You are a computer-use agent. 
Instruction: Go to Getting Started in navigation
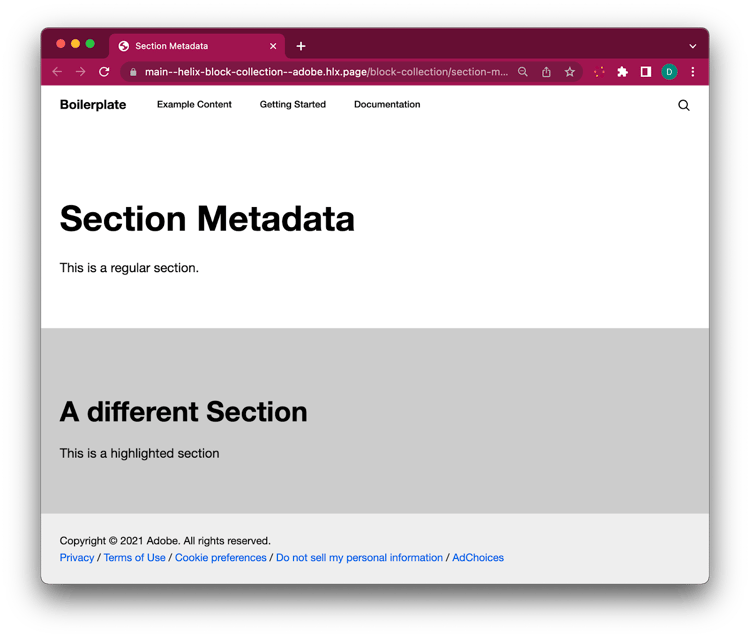pos(292,105)
